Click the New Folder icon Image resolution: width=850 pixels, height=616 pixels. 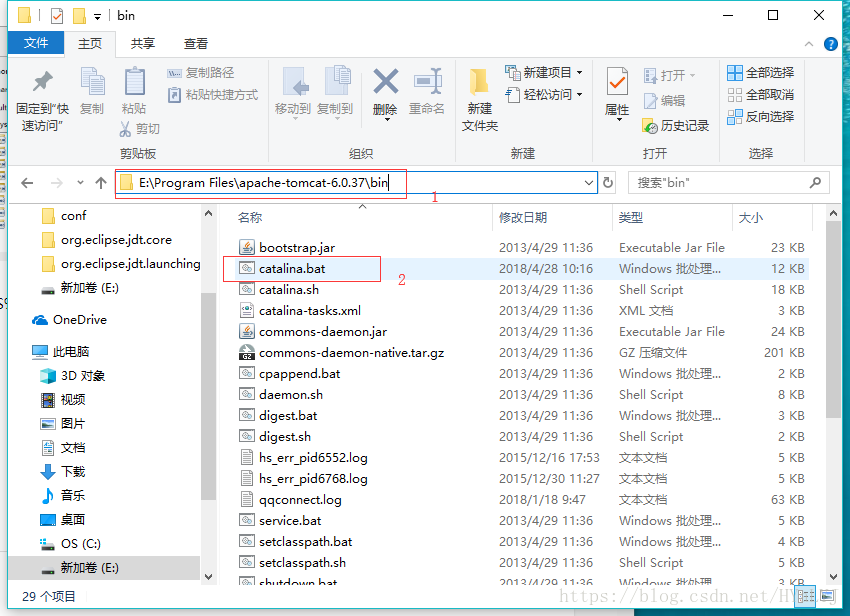[x=479, y=82]
